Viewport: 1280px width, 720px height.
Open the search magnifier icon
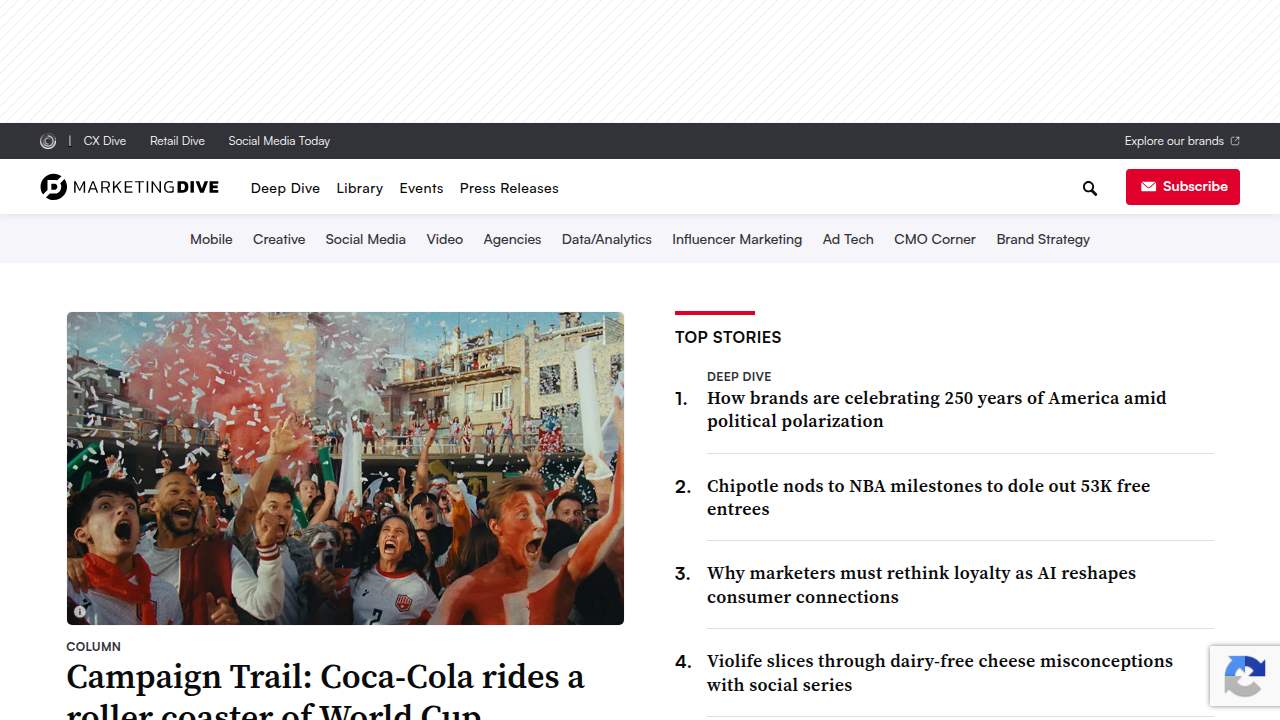coord(1090,188)
